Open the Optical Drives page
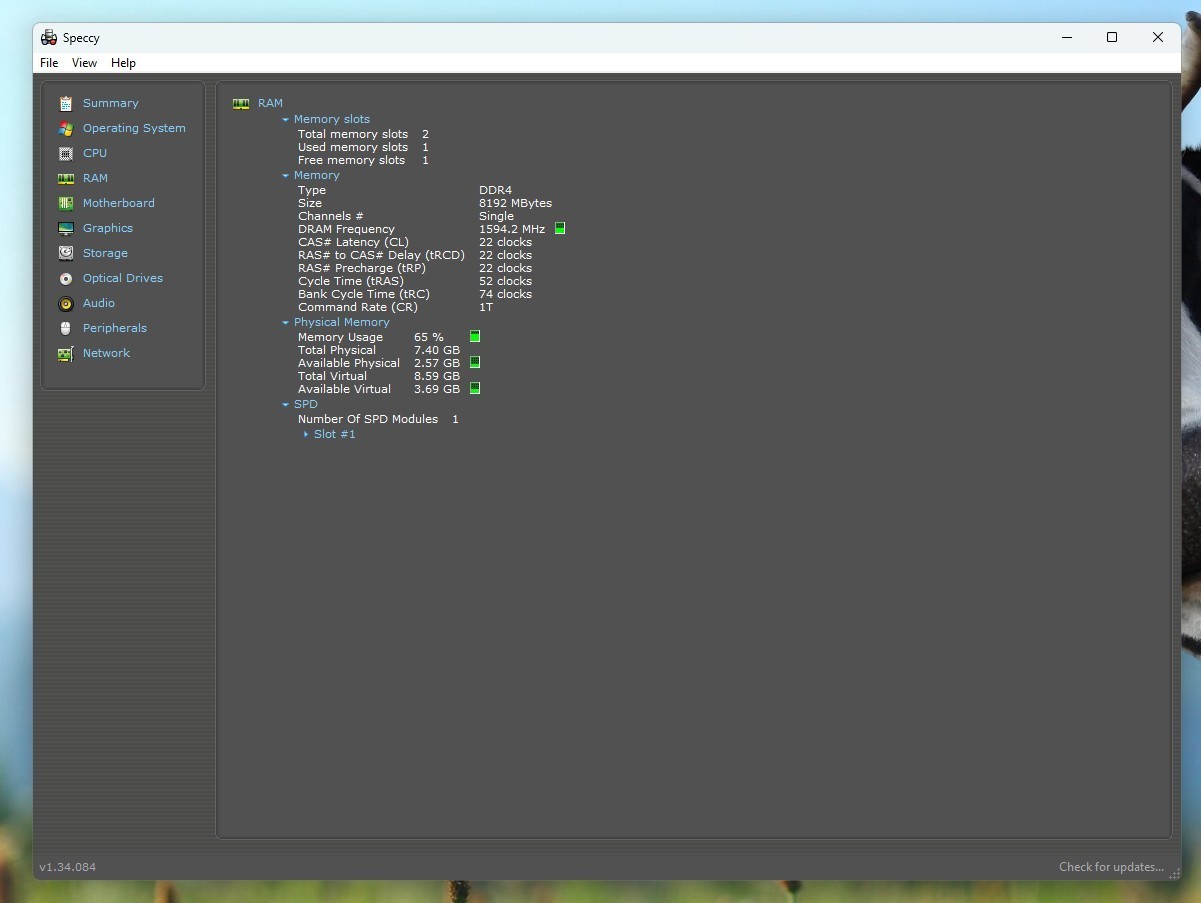This screenshot has height=903, width=1201. click(x=123, y=278)
